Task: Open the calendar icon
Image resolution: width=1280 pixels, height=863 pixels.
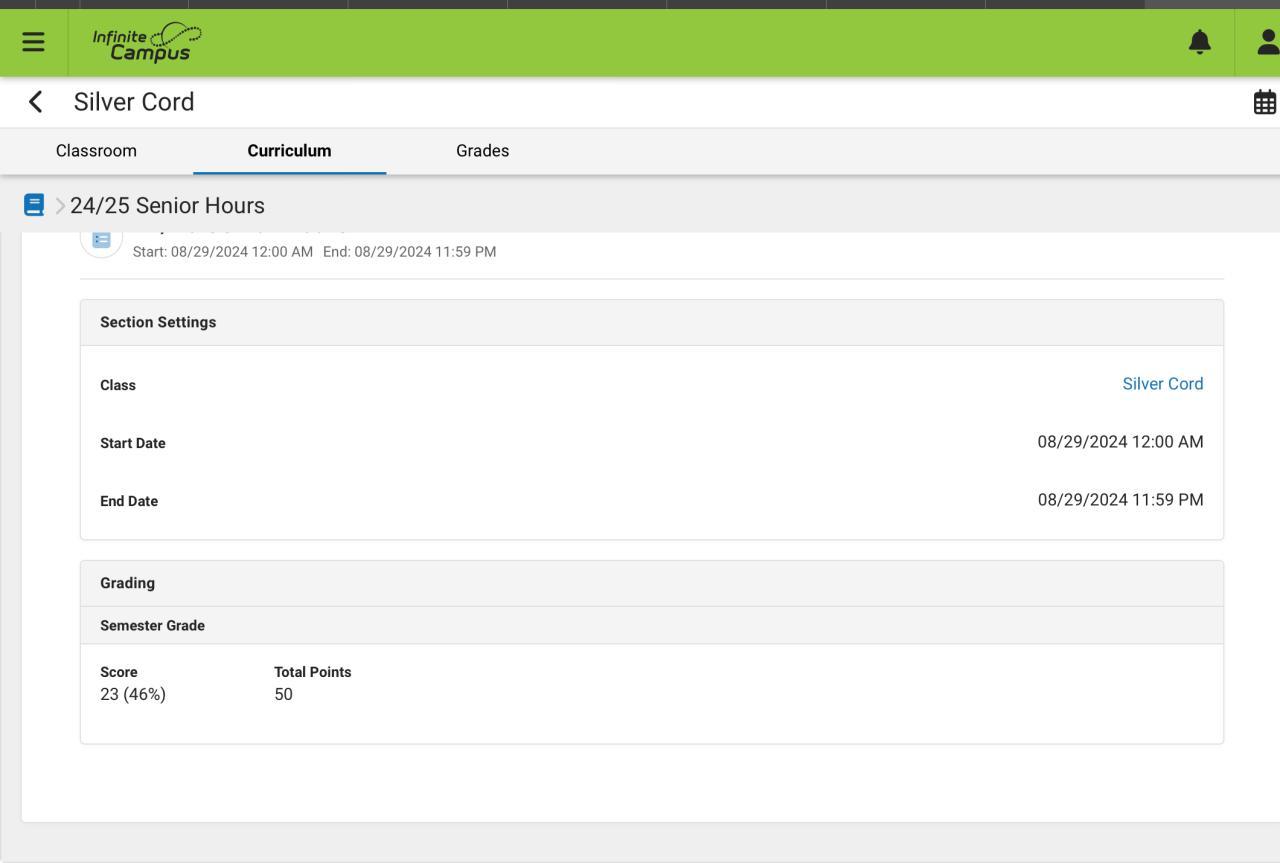Action: (x=1265, y=102)
